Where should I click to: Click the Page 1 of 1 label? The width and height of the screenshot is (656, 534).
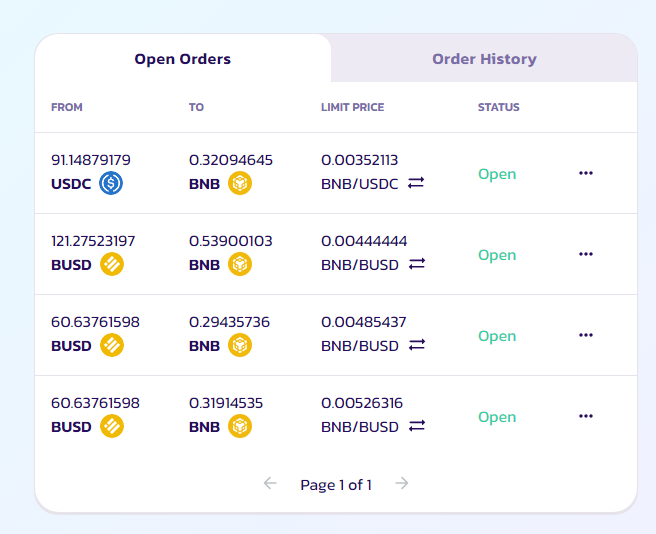click(x=336, y=485)
